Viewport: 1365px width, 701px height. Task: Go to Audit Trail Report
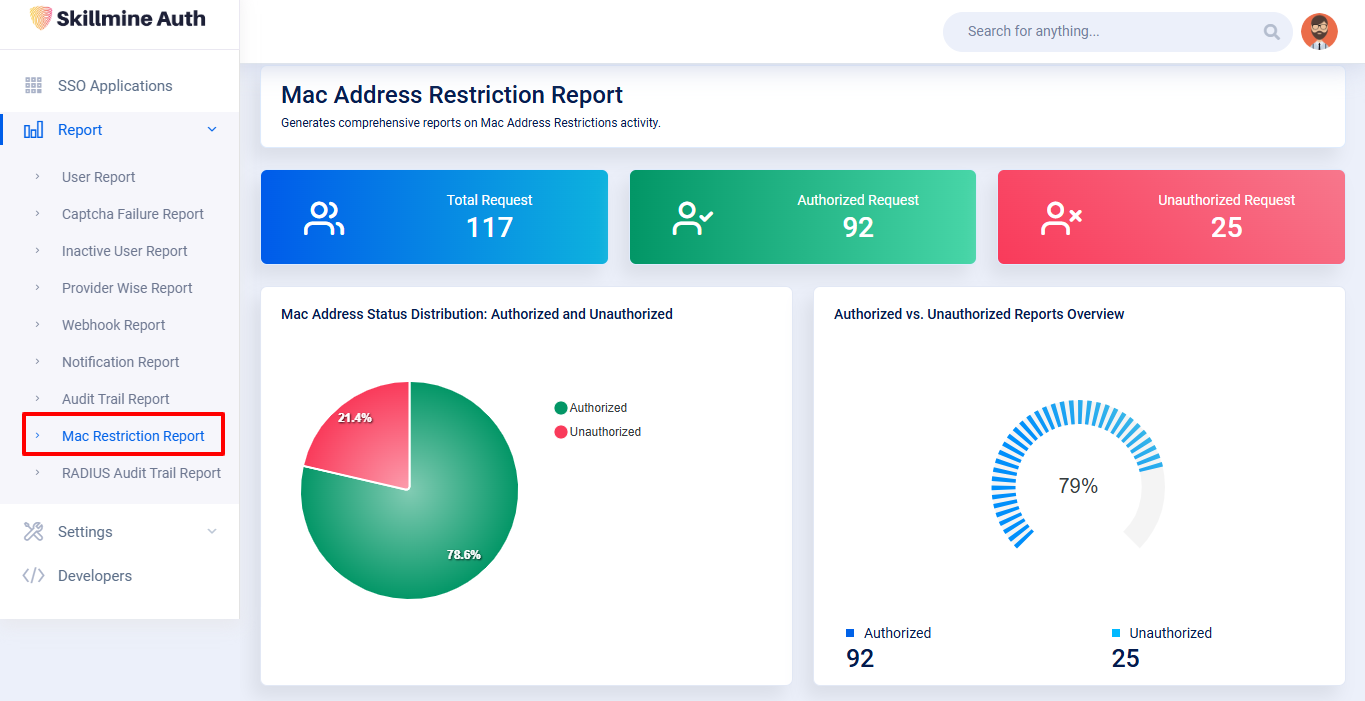[115, 399]
